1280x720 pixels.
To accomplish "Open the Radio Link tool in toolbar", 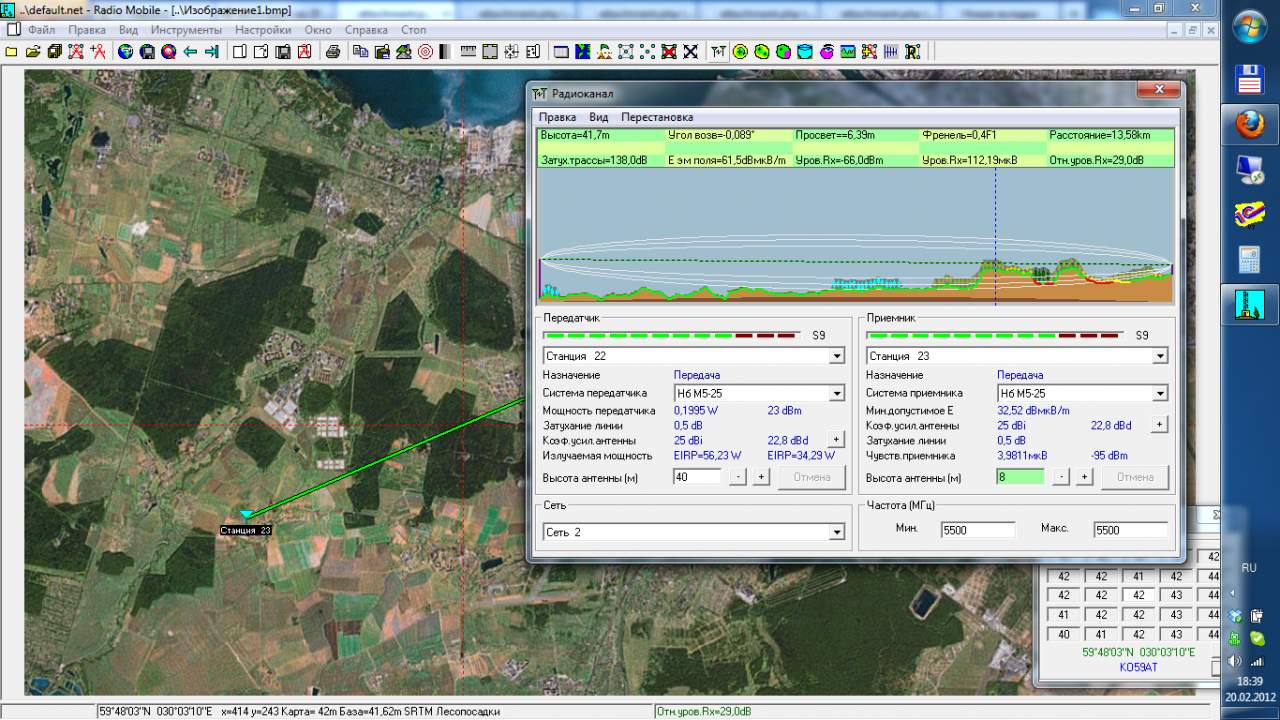I will point(718,52).
